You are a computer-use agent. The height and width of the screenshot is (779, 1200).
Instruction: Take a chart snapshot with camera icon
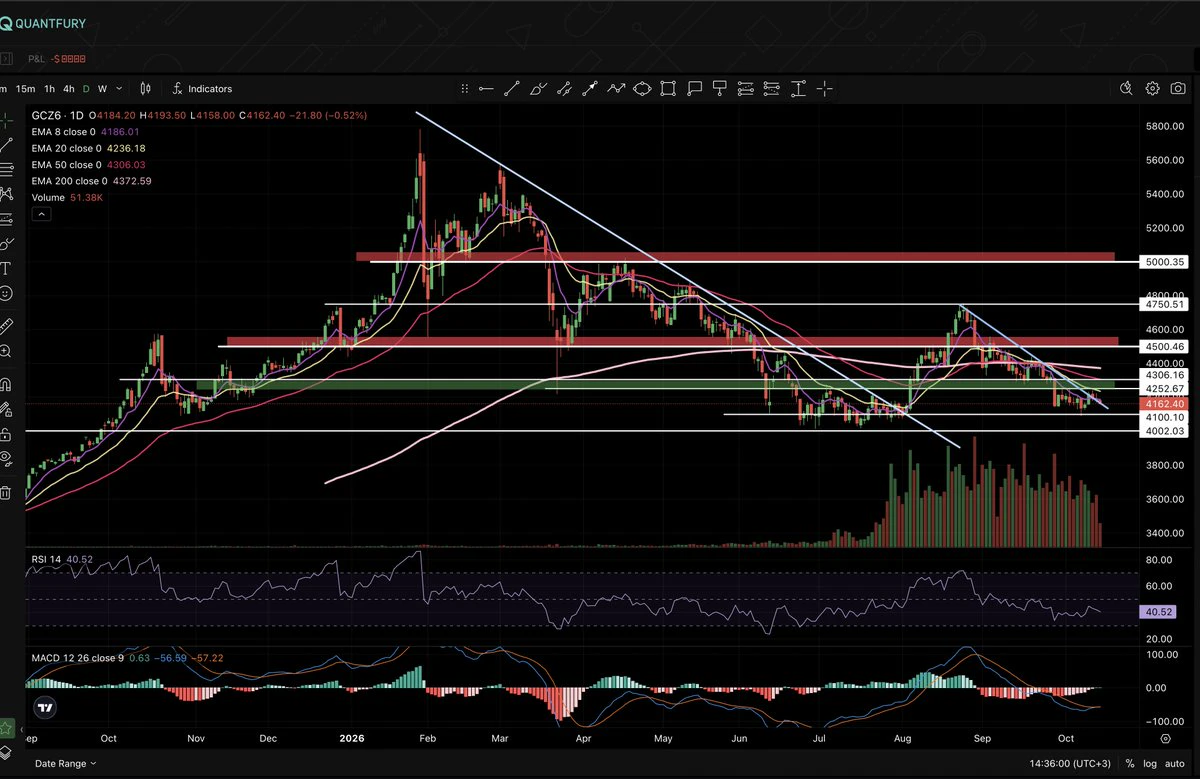point(1179,89)
